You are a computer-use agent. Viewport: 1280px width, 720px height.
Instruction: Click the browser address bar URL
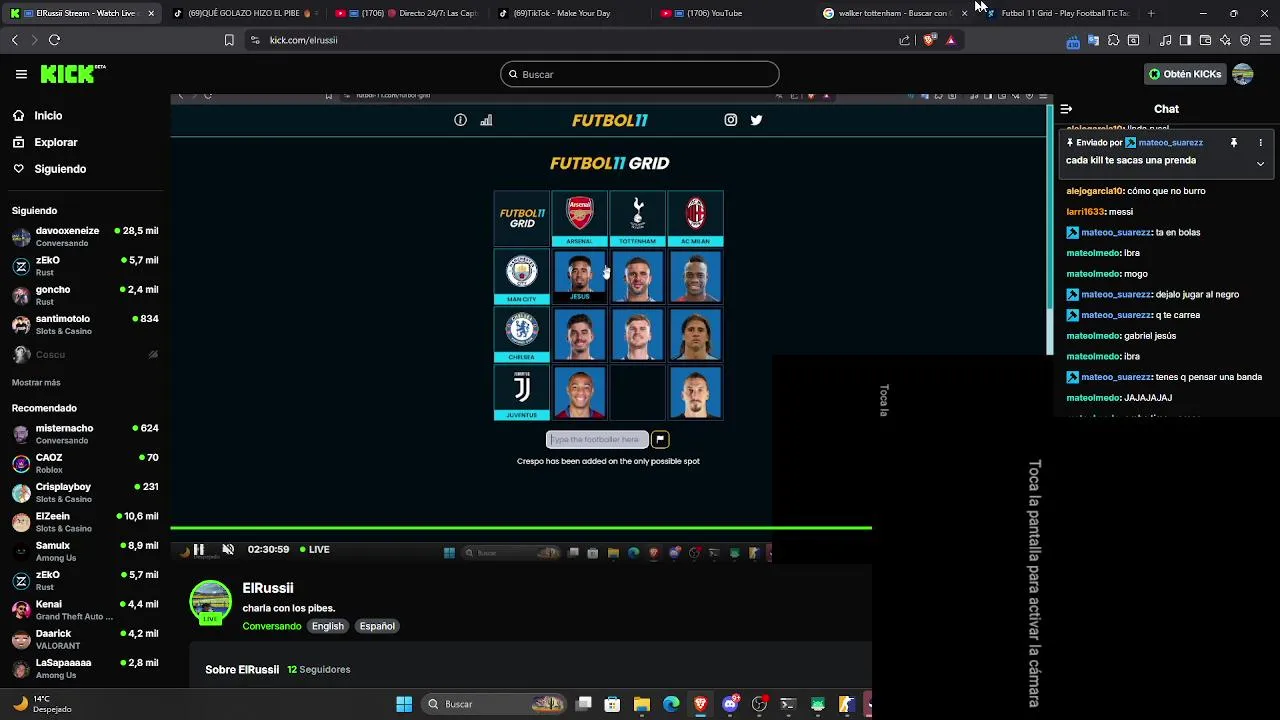[x=303, y=40]
